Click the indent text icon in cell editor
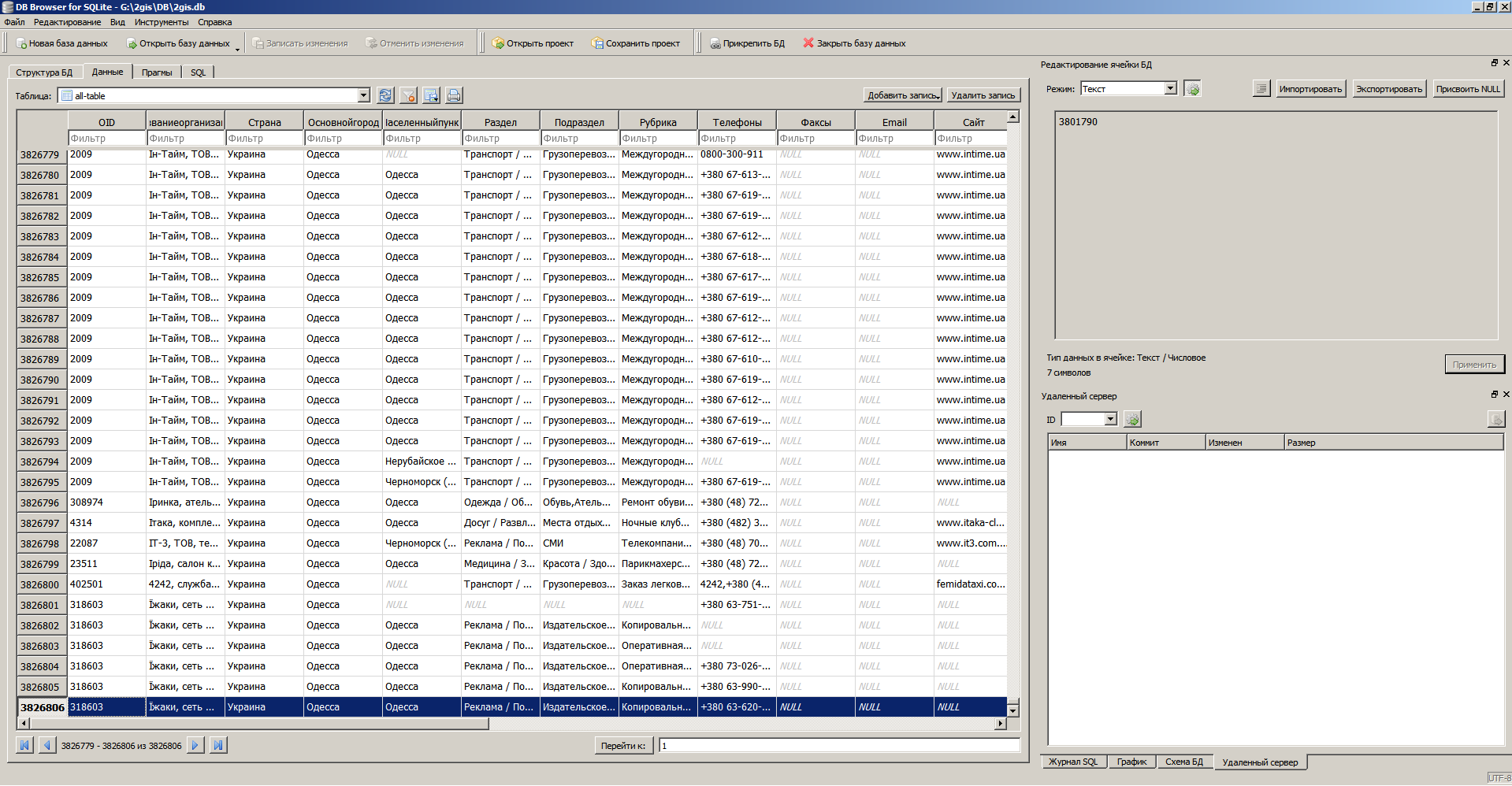The image size is (1512, 786). click(1261, 89)
